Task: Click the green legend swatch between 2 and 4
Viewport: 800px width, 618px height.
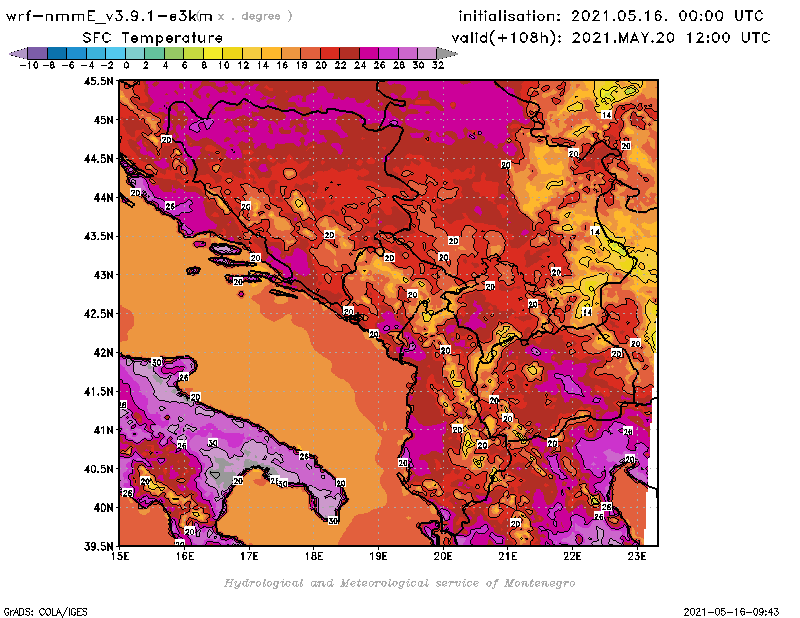Action: click(x=155, y=53)
